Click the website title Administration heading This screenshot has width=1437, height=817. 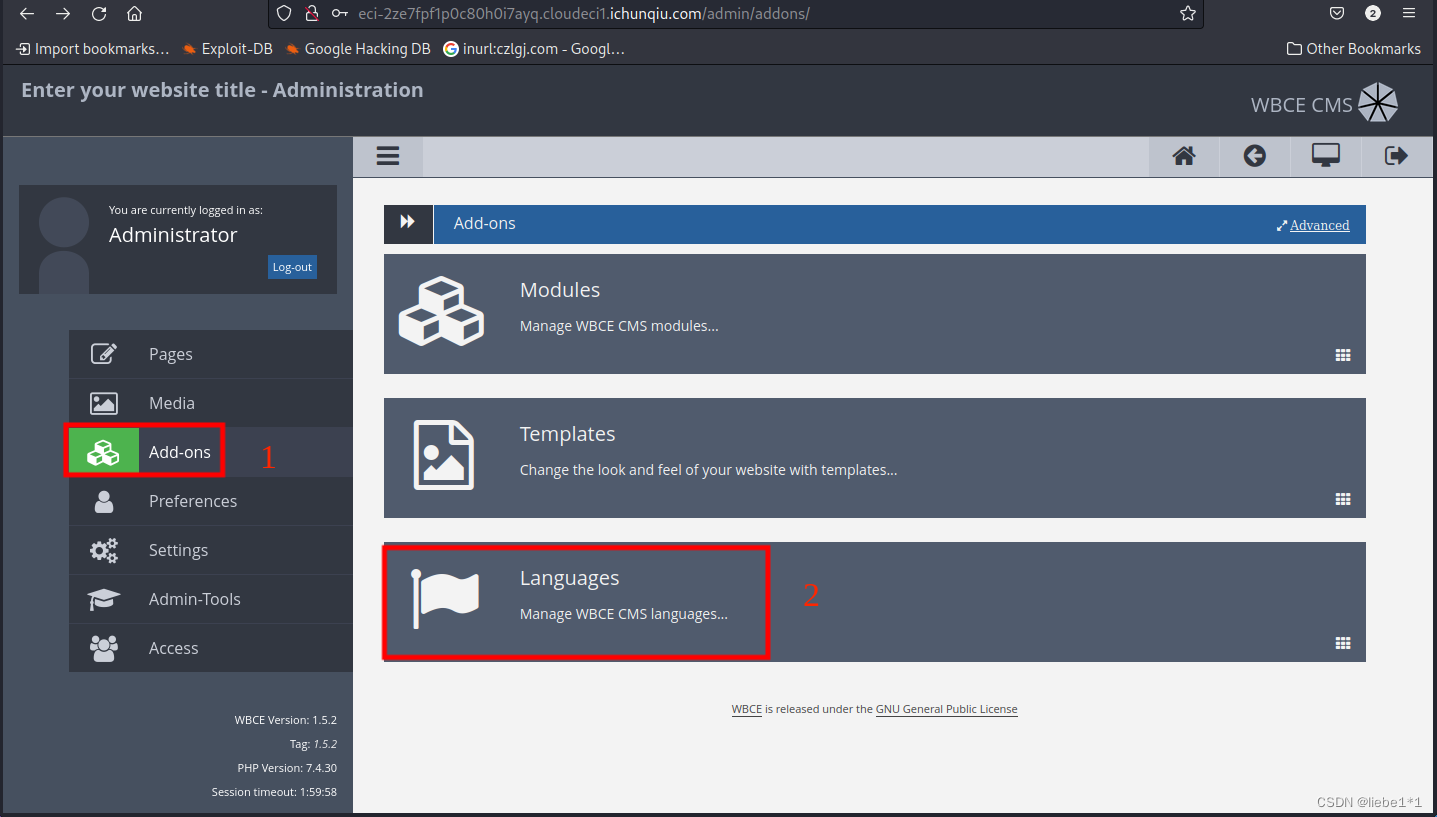[222, 90]
